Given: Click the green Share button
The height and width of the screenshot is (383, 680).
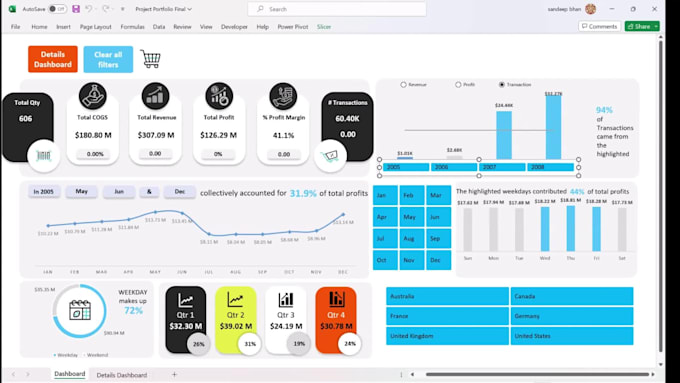Looking at the screenshot, I should tap(639, 26).
